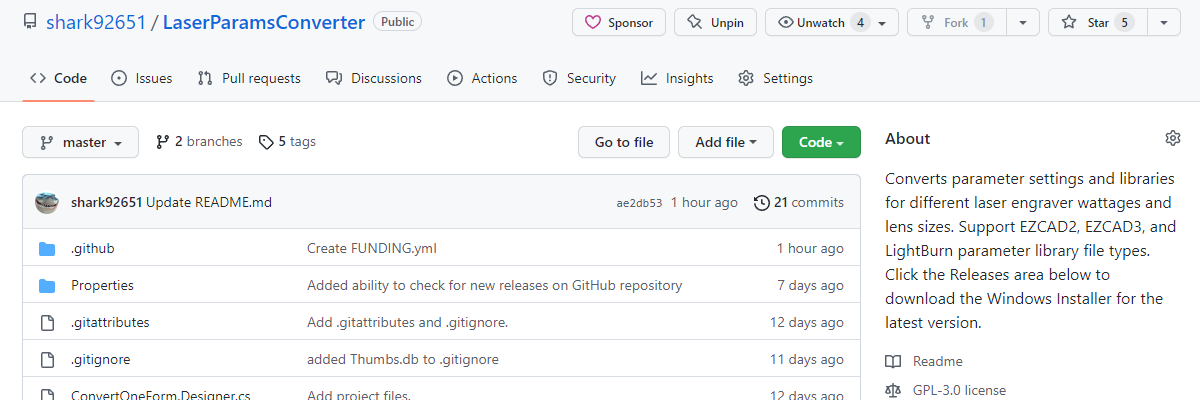Image resolution: width=1200 pixels, height=400 pixels.
Task: Star the repository
Action: tap(1096, 22)
